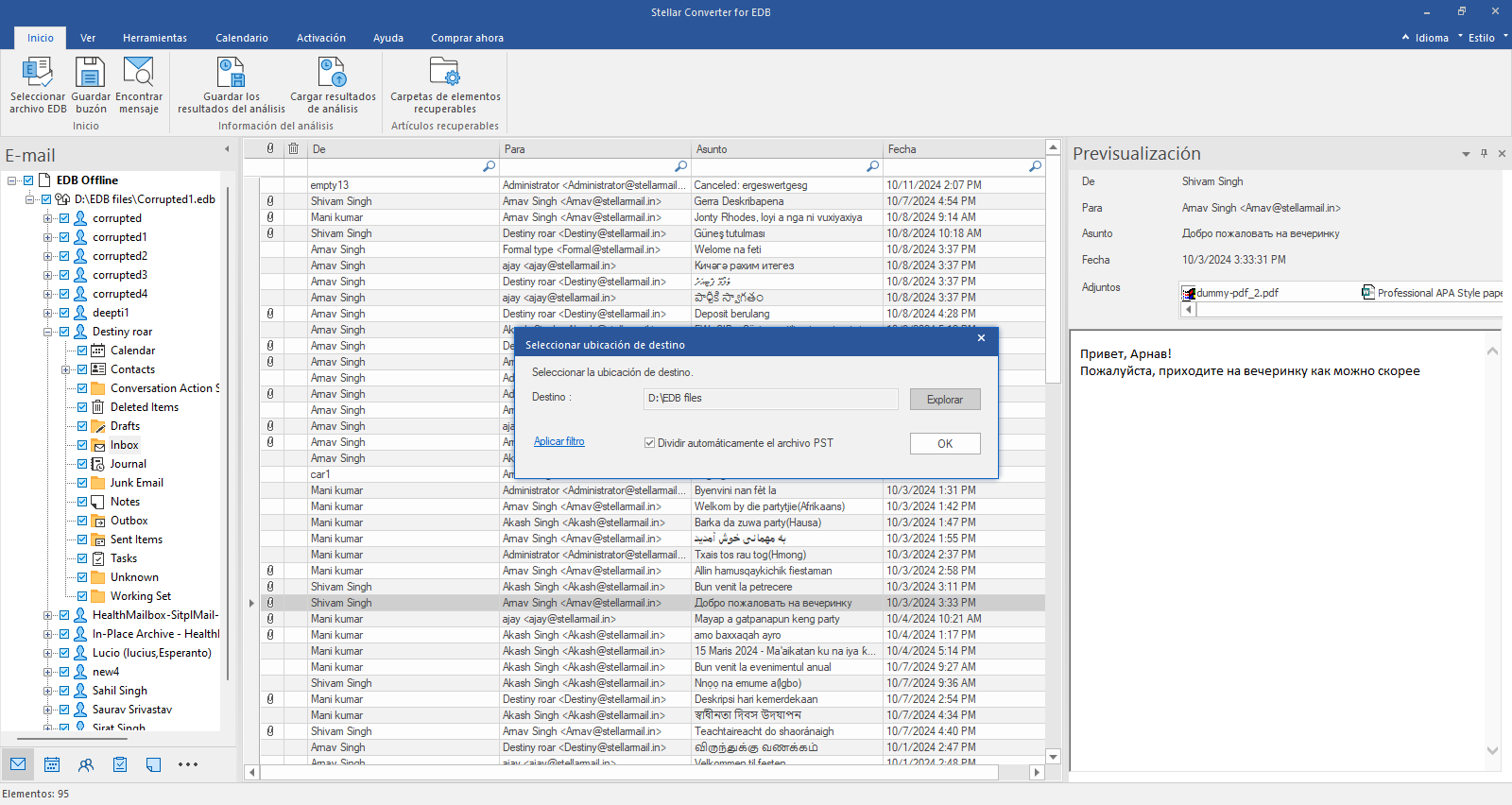The width and height of the screenshot is (1512, 805).
Task: Close the Previsualización panel
Action: pyautogui.click(x=1502, y=153)
